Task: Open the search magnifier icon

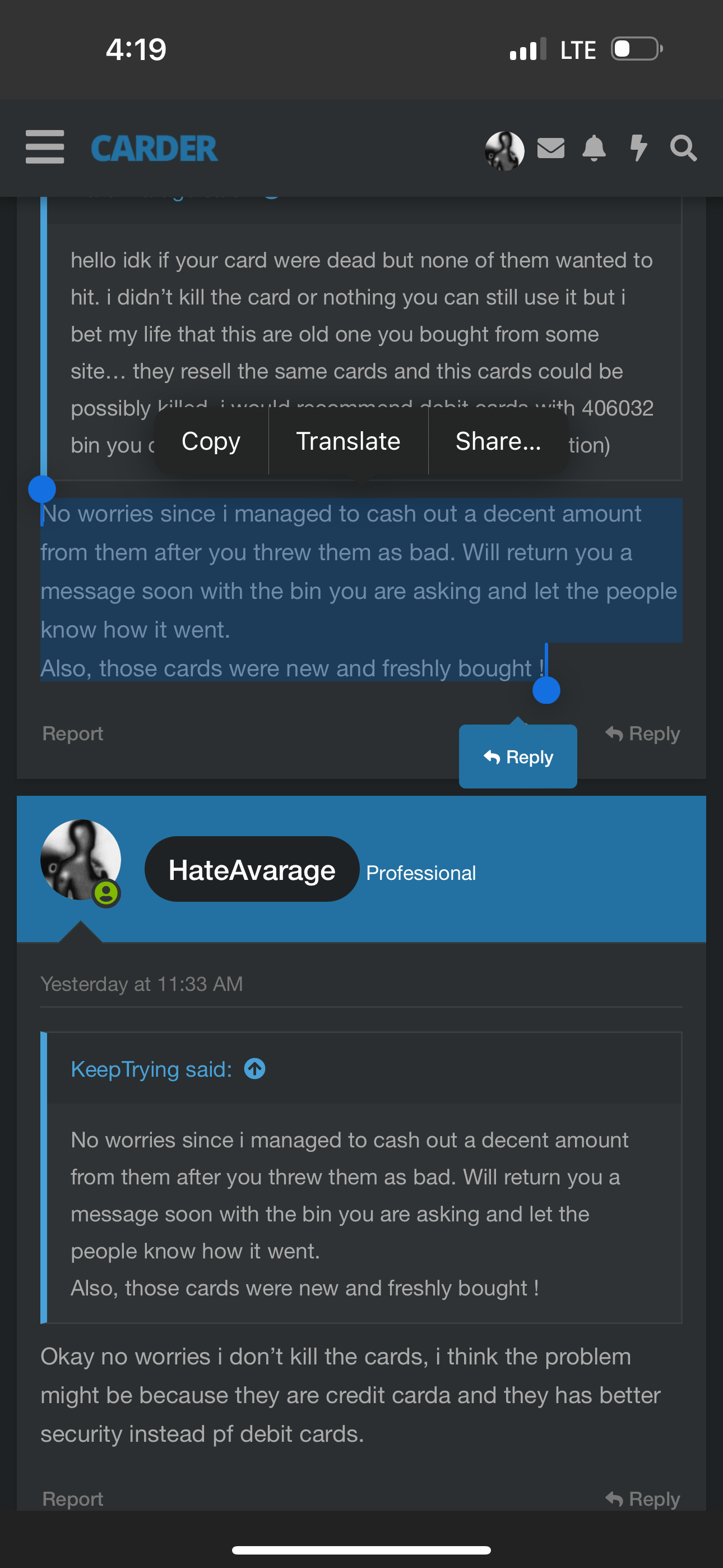Action: pyautogui.click(x=683, y=148)
